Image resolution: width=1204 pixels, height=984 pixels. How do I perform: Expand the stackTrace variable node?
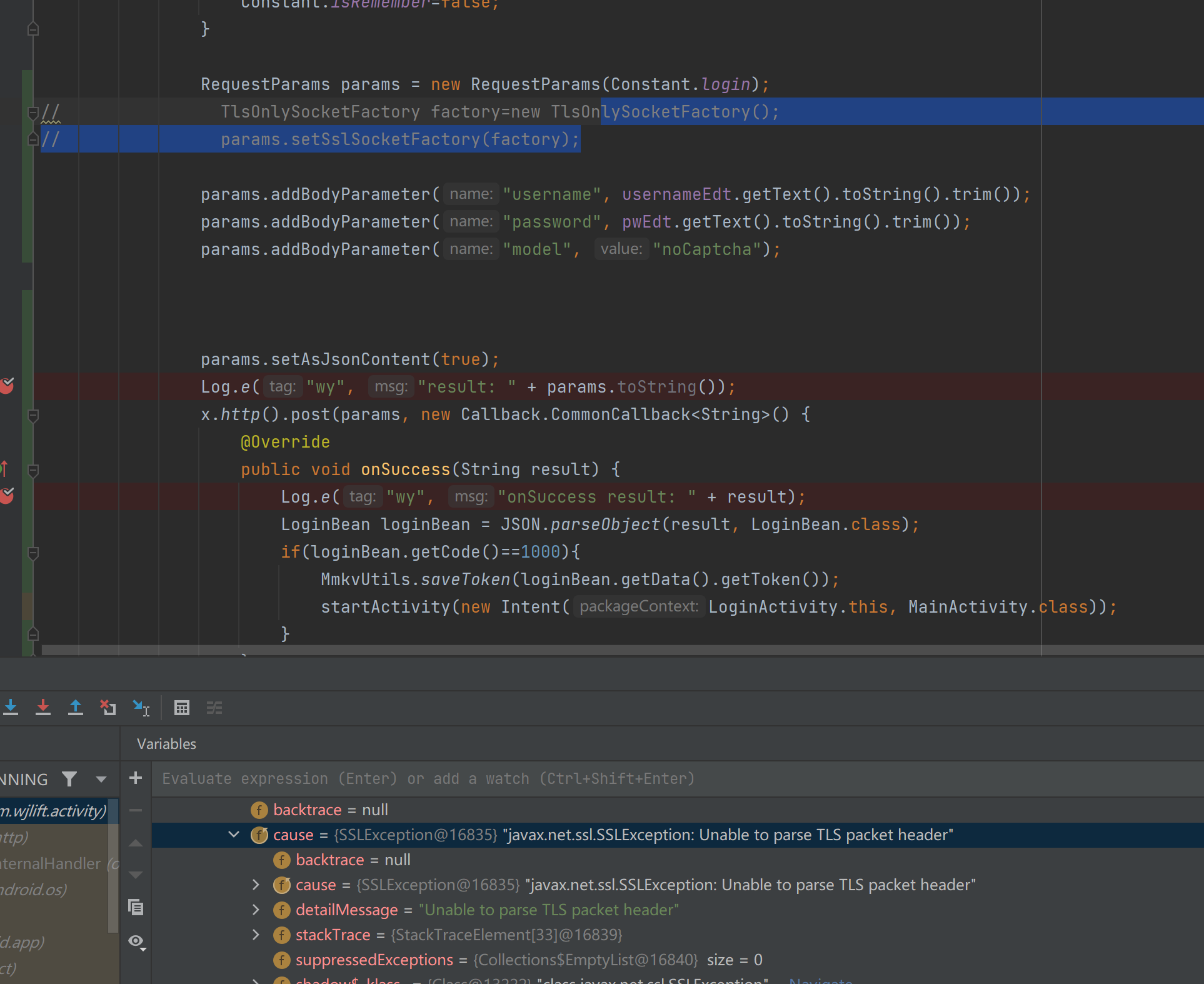point(255,935)
